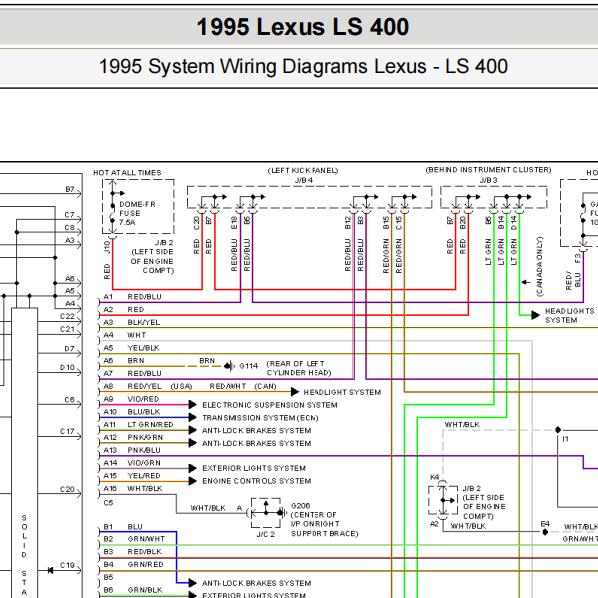Viewport: 598px width, 598px height.
Task: Select the "DOME-FR FUSE 7.5A" fuse label
Action: coord(137,213)
